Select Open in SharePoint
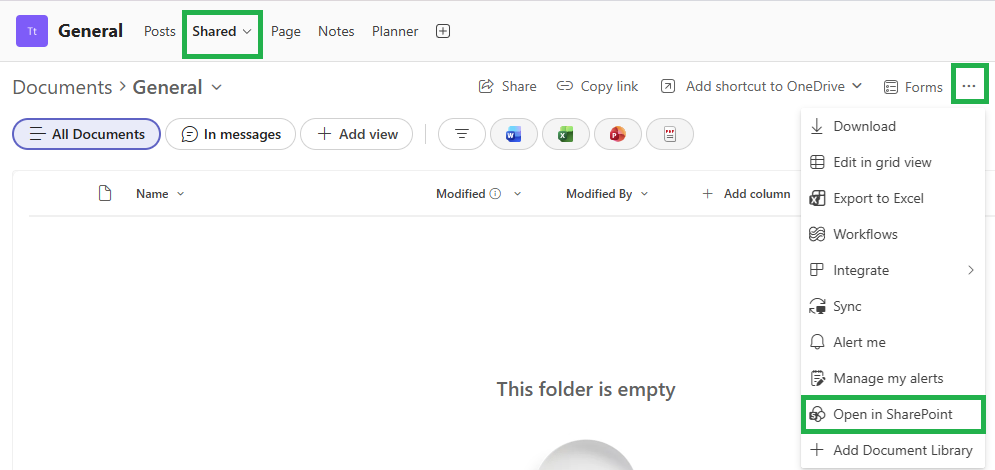This screenshot has height=470, width=995. click(893, 415)
